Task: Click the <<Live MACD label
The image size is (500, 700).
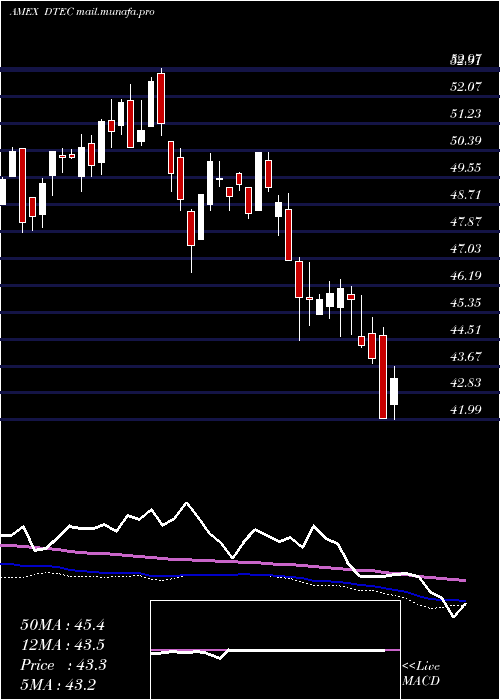Action: (x=421, y=673)
